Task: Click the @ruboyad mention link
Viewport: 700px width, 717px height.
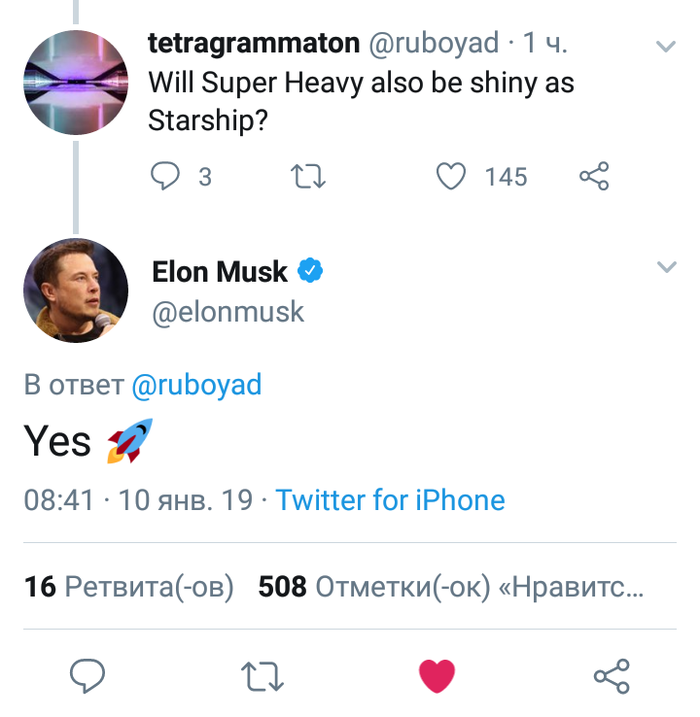Action: point(197,385)
